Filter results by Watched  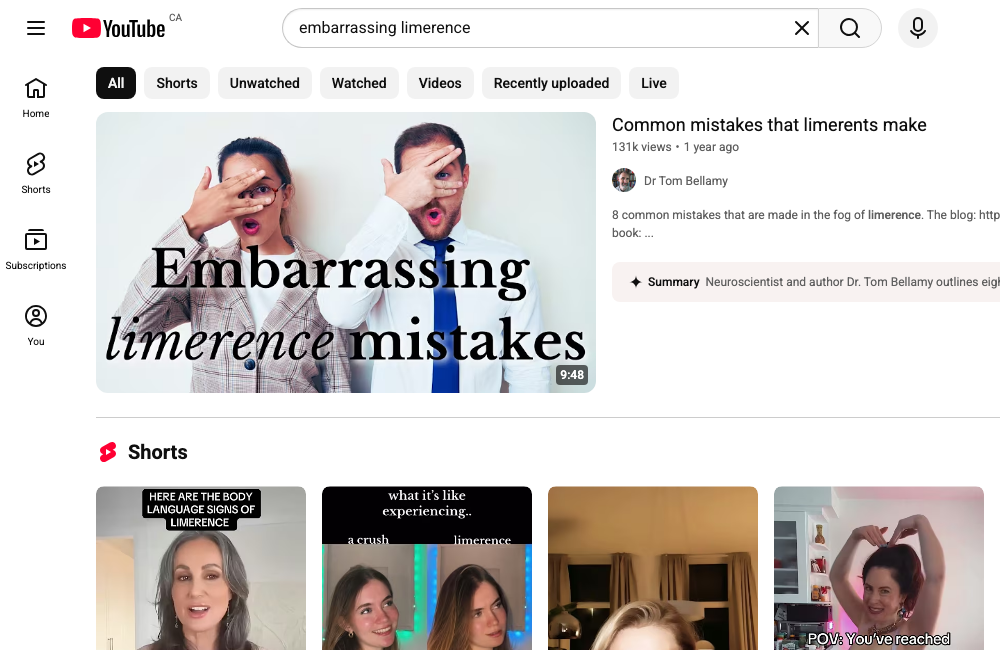click(359, 83)
